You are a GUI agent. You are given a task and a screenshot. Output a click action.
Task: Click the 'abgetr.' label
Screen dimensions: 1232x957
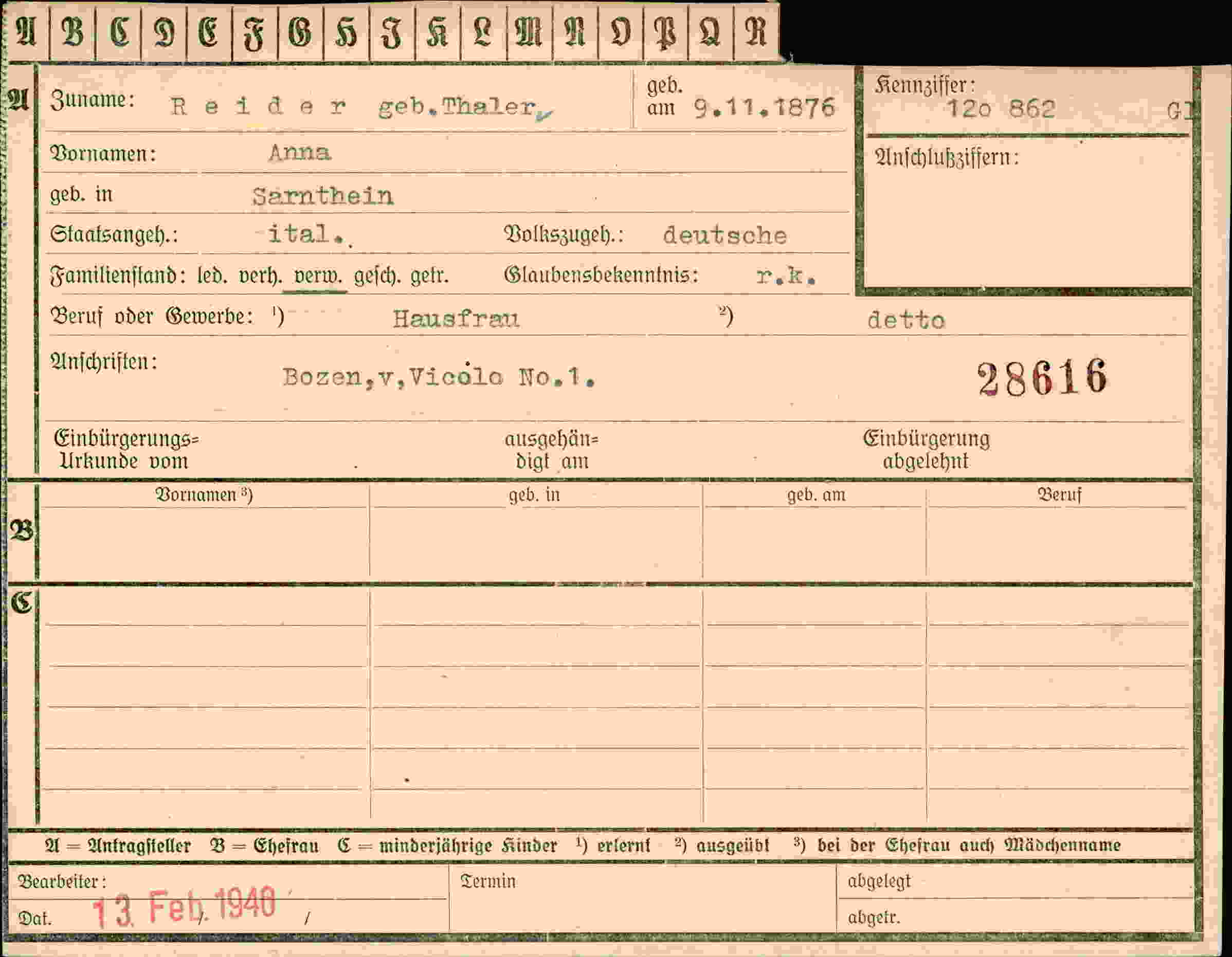click(x=874, y=917)
